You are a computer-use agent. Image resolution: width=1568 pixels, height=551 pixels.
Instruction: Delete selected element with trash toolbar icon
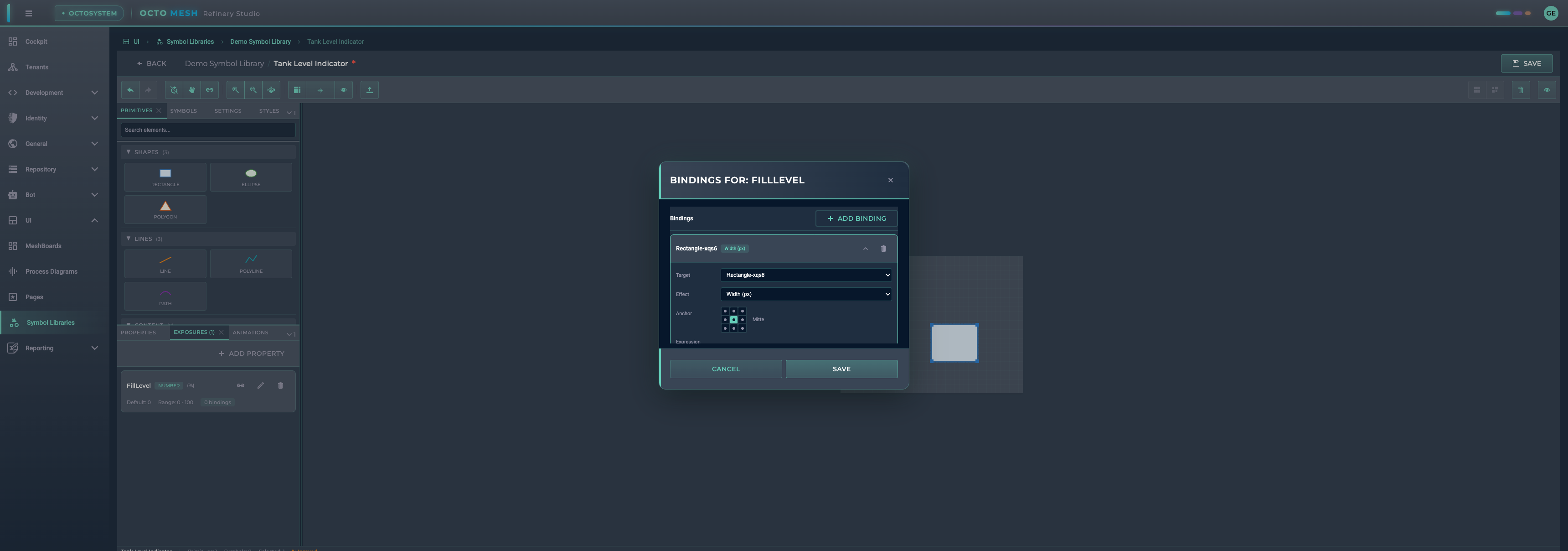(x=1521, y=89)
